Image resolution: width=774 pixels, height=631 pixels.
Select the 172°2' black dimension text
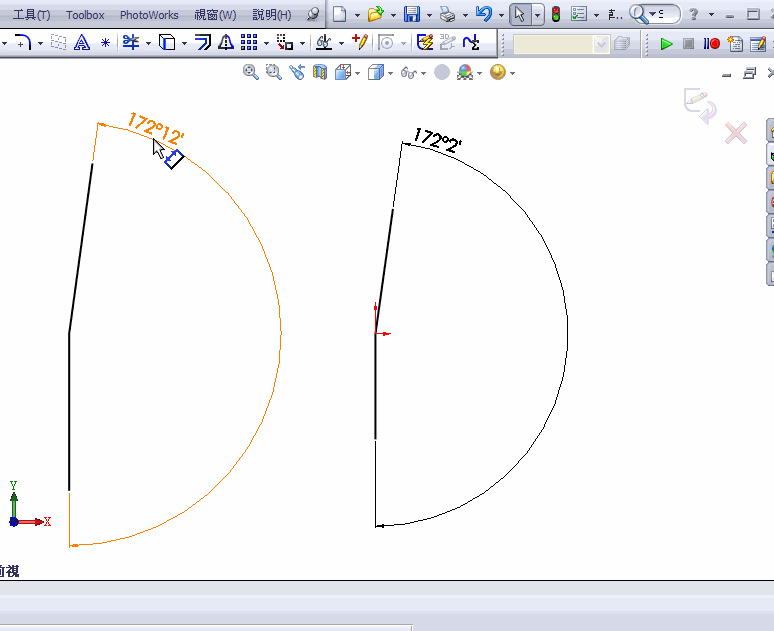click(x=437, y=140)
